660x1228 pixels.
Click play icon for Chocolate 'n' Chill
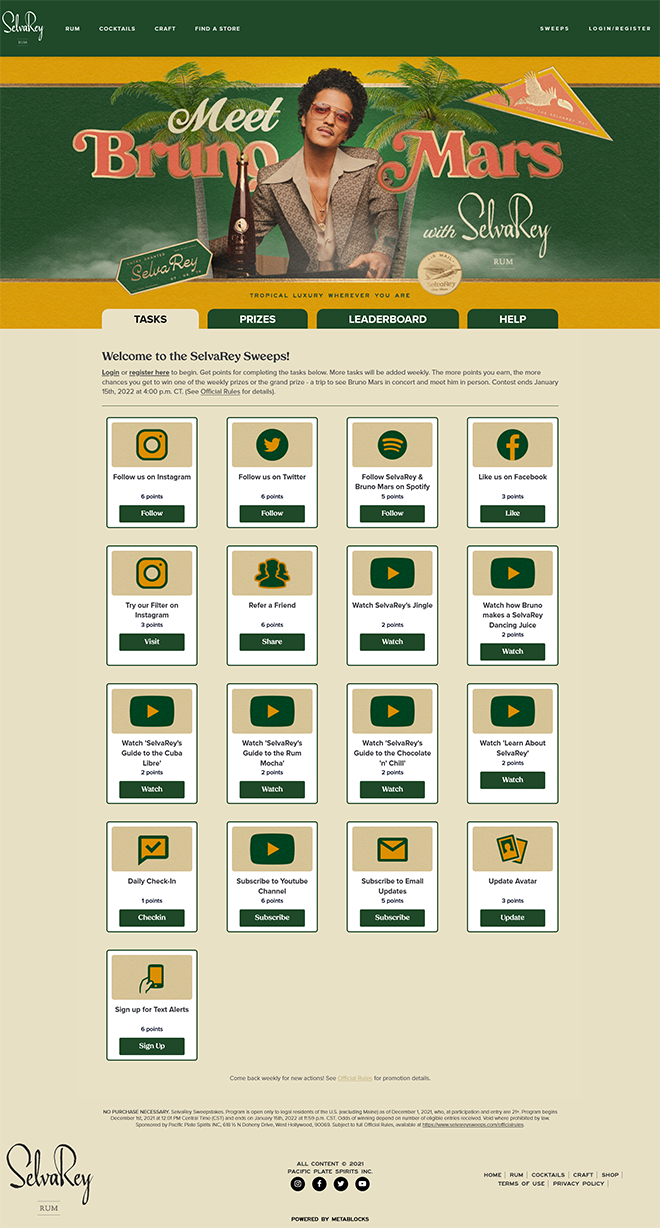392,711
